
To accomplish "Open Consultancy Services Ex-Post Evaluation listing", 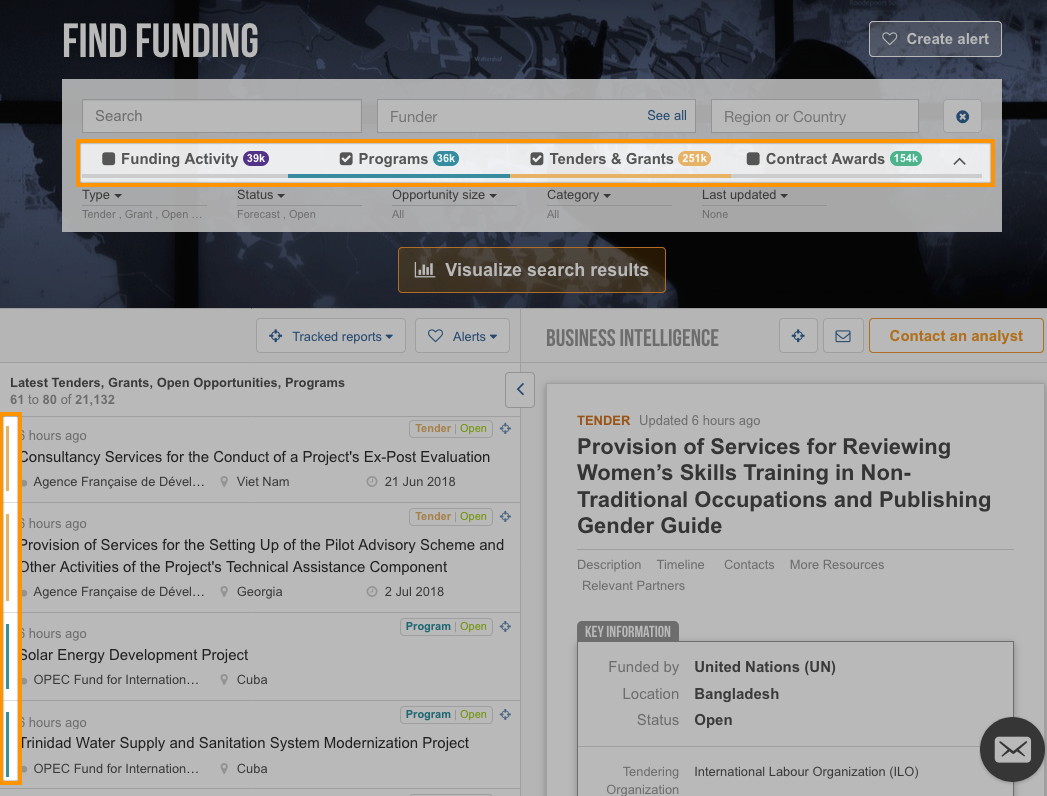I will pos(255,457).
